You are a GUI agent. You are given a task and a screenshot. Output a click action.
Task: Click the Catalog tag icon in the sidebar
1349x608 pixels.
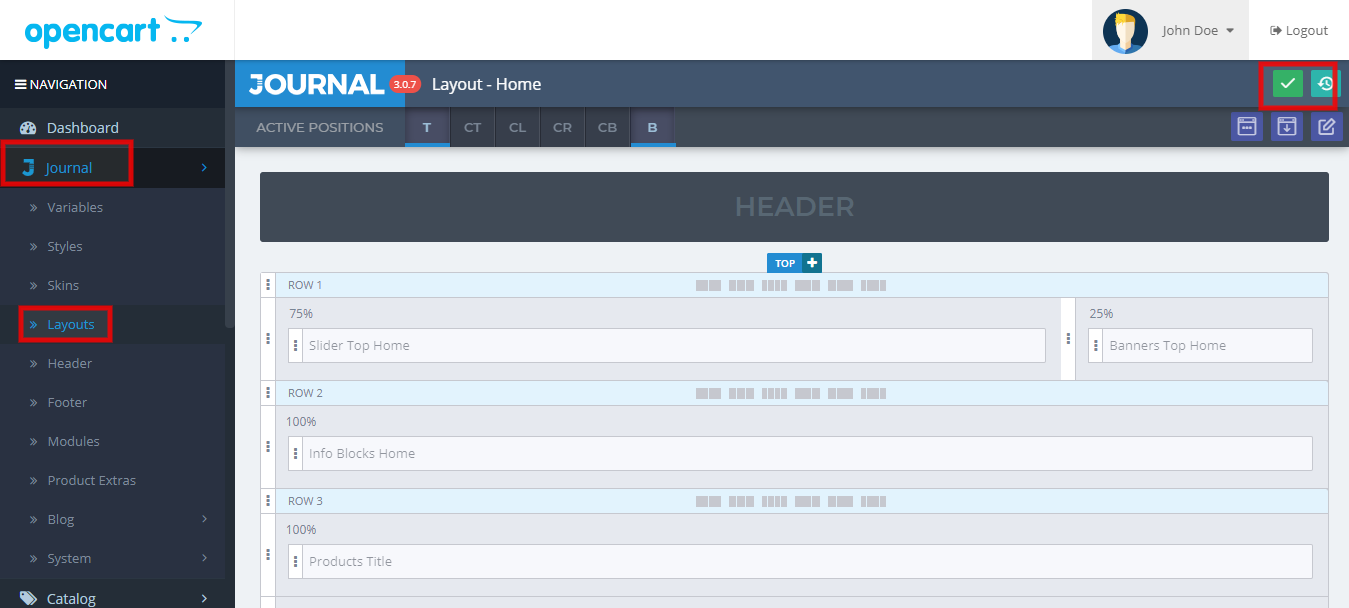[x=28, y=598]
